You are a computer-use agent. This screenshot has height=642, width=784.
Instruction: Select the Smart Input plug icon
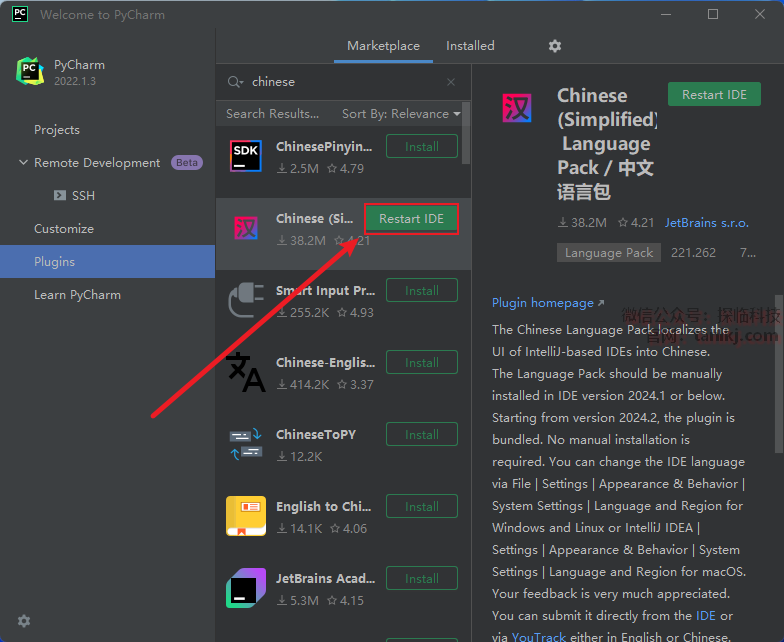coord(246,301)
